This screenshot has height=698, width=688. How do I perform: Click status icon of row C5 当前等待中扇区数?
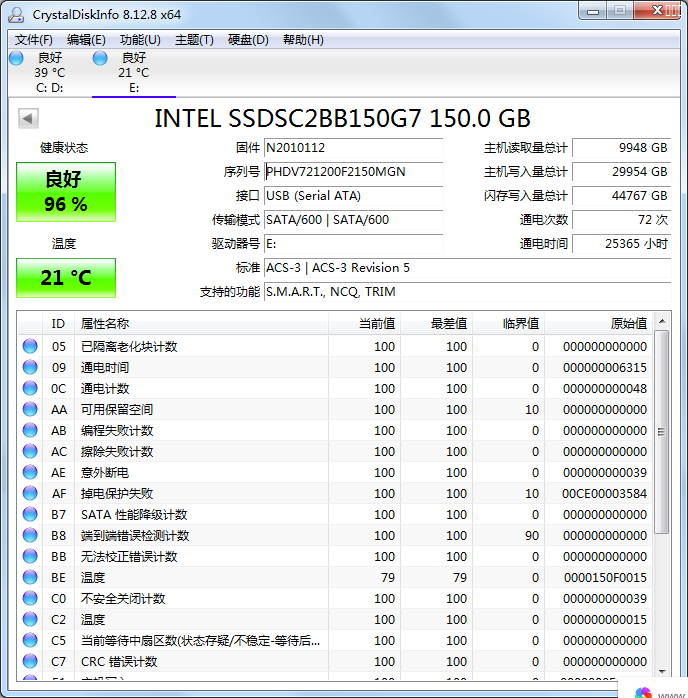click(30, 640)
